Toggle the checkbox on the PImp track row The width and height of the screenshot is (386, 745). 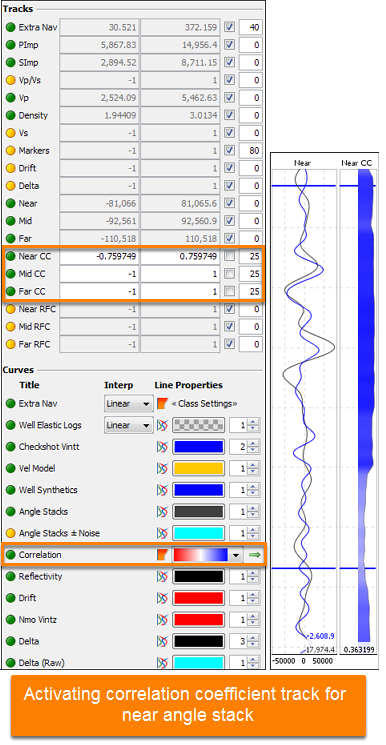(x=230, y=45)
